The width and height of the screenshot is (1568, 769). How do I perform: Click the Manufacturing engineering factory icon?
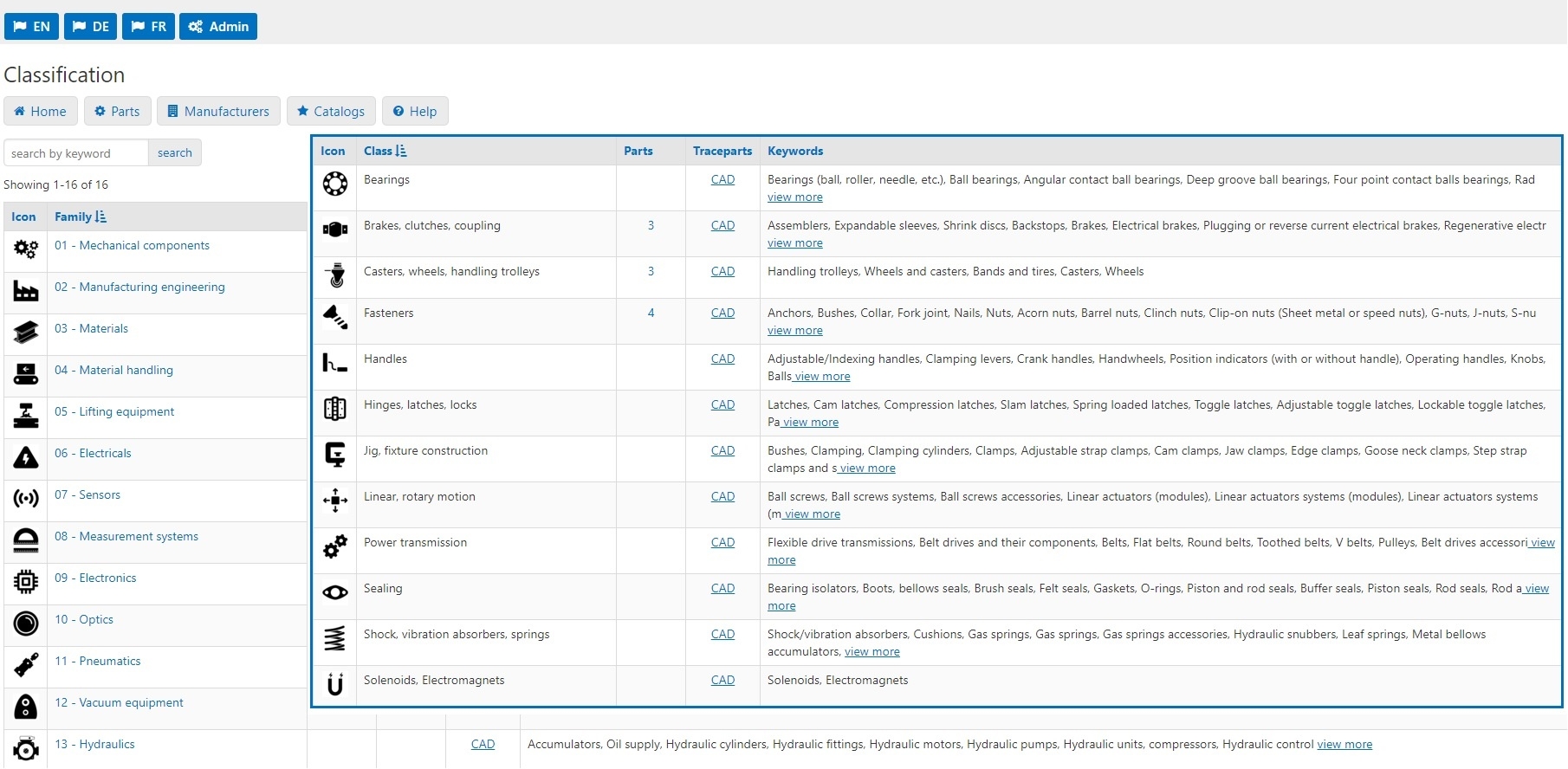click(x=26, y=291)
